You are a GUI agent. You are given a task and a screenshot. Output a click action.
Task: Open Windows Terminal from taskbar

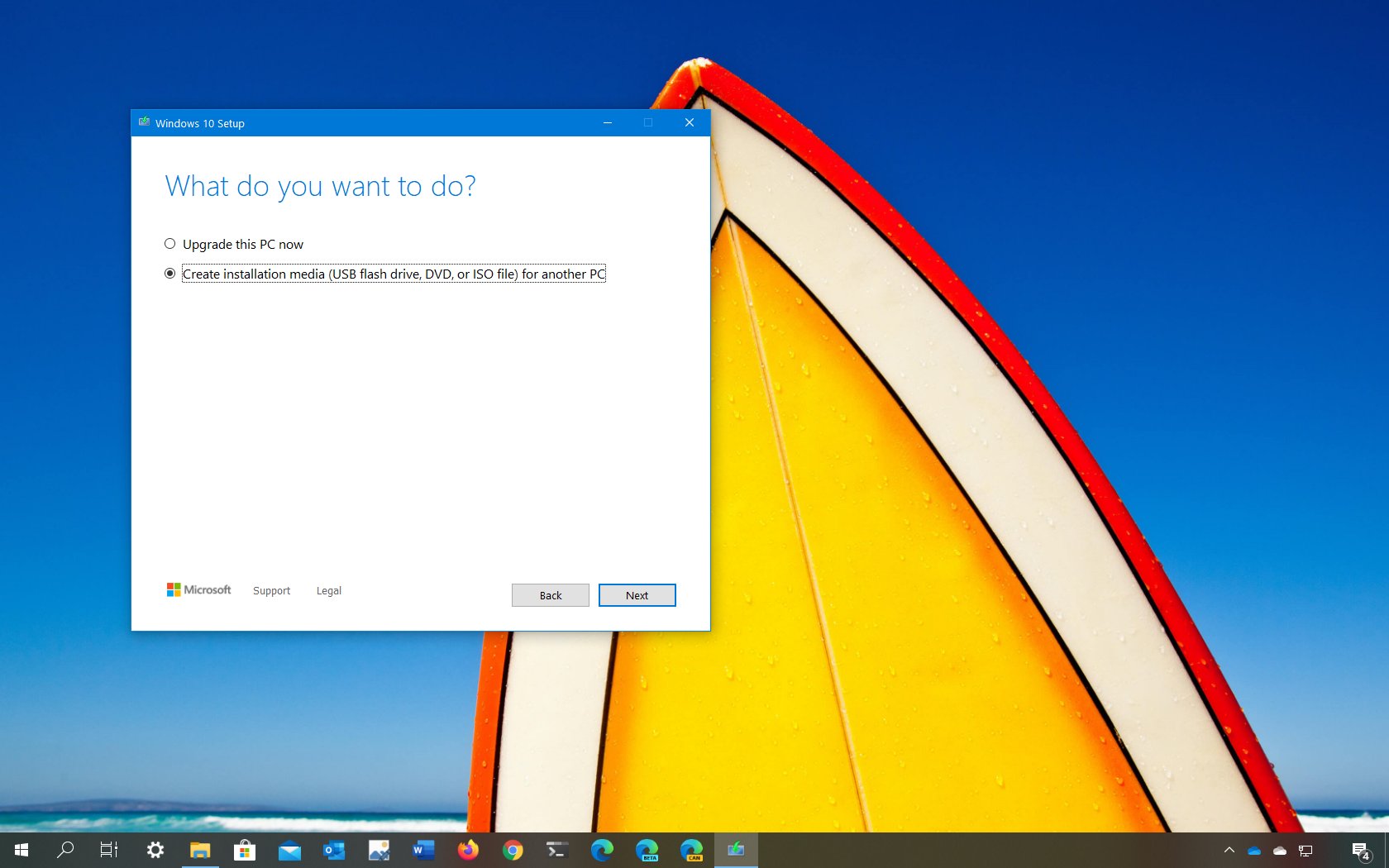[557, 850]
